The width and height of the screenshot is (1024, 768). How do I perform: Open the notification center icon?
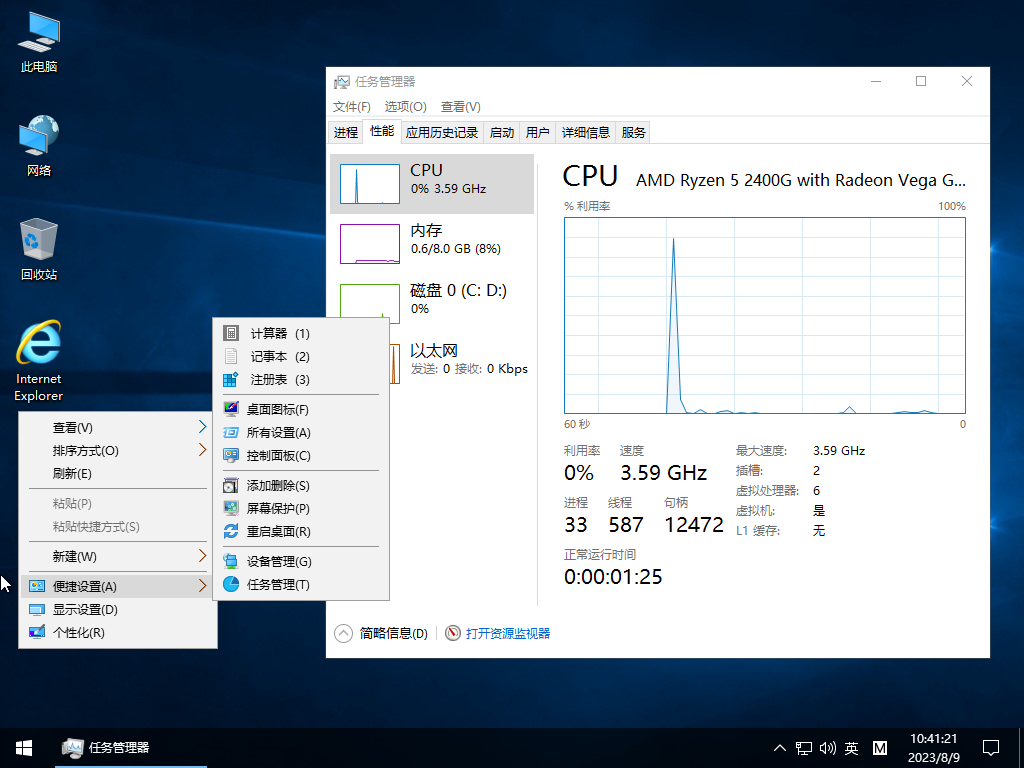[x=991, y=748]
